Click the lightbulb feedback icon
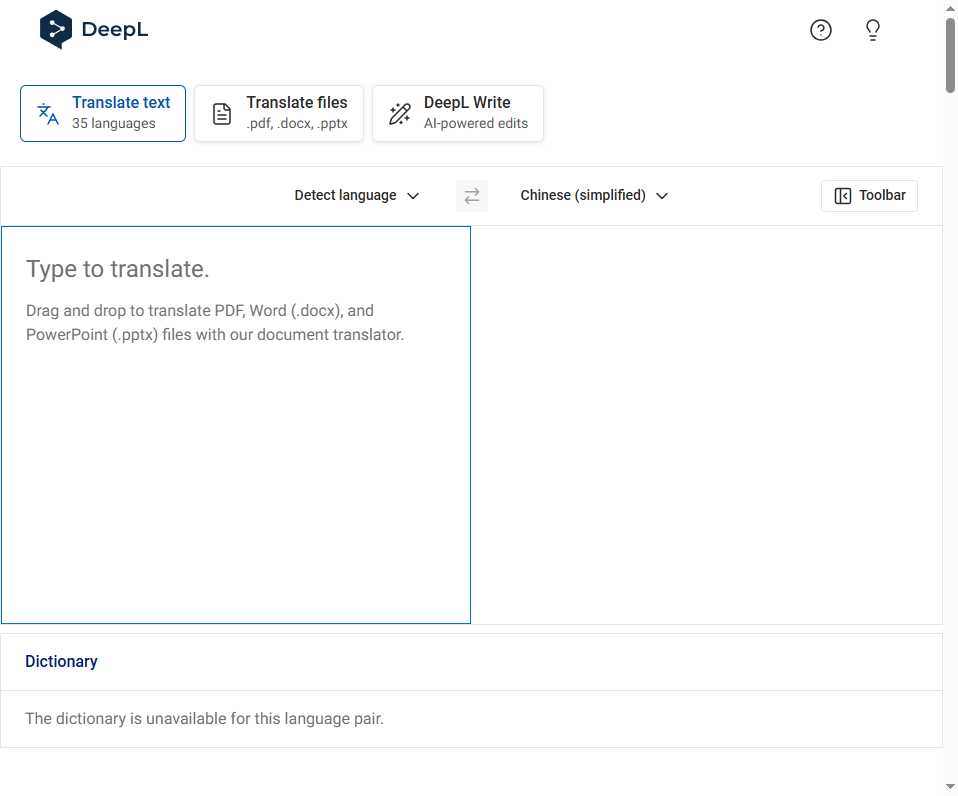Image resolution: width=958 pixels, height=796 pixels. pos(872,30)
